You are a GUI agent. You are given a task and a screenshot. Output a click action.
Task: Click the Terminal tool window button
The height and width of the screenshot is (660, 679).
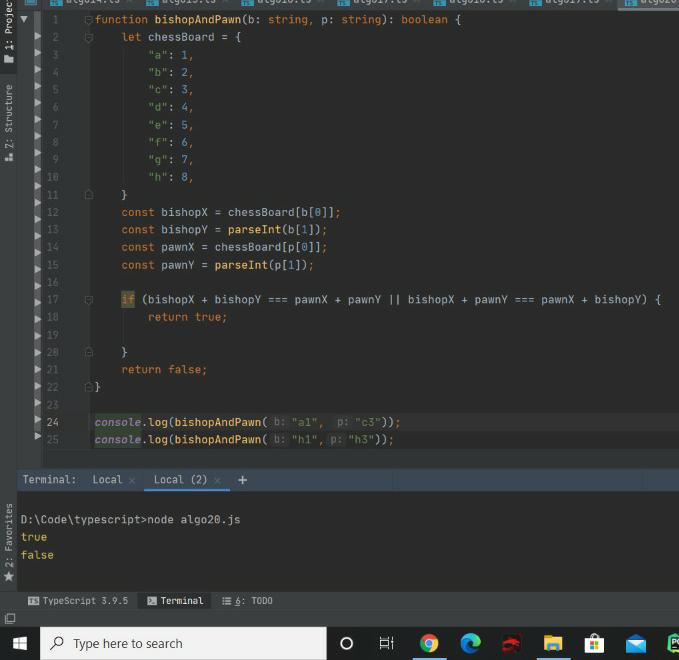pos(174,601)
